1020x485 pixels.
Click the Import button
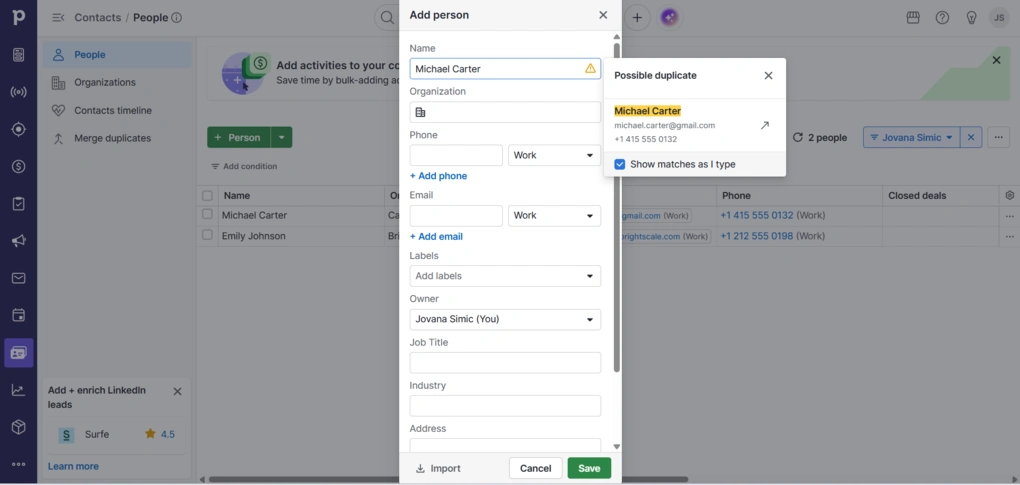pos(438,468)
